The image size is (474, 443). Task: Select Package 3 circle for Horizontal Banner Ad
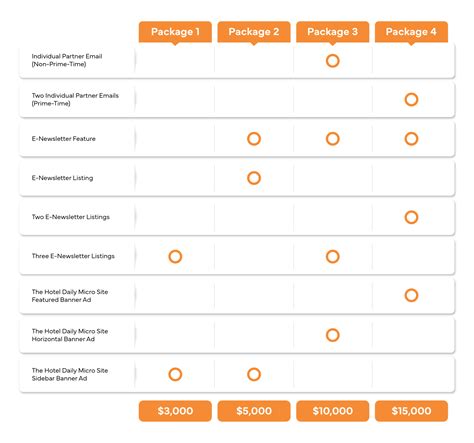[x=333, y=335]
